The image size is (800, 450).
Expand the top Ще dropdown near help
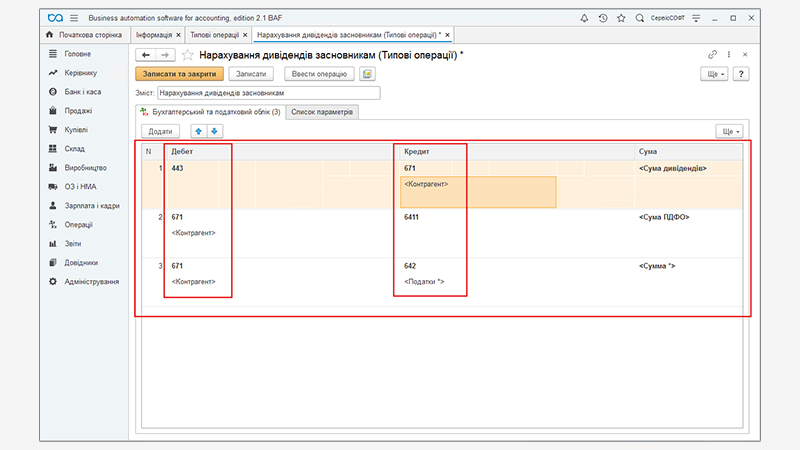pyautogui.click(x=714, y=74)
